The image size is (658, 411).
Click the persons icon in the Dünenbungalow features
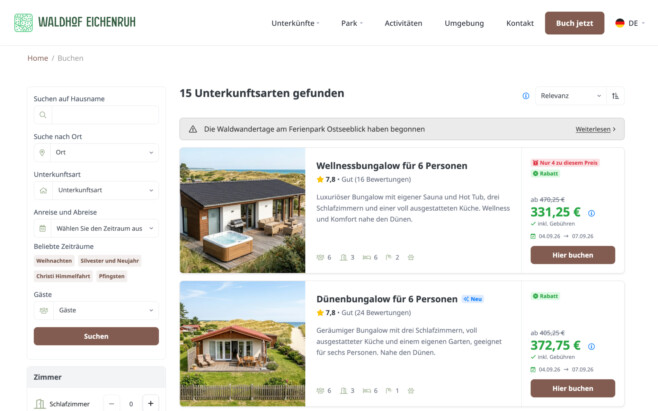320,390
